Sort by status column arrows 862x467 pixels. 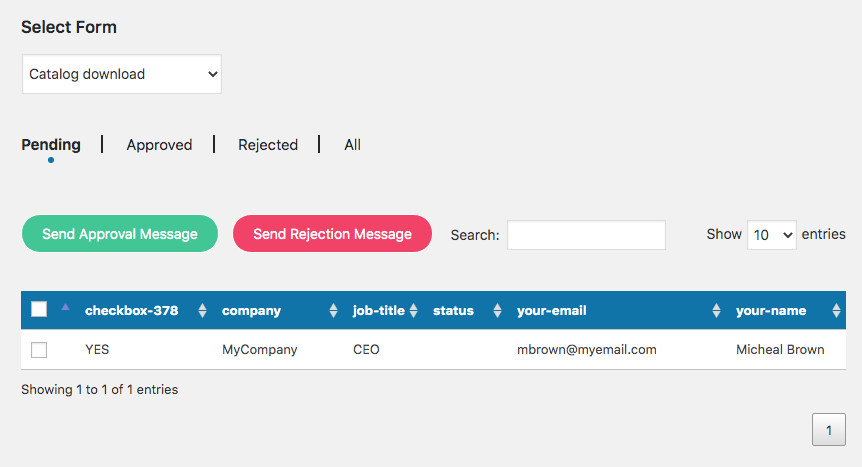pos(497,310)
